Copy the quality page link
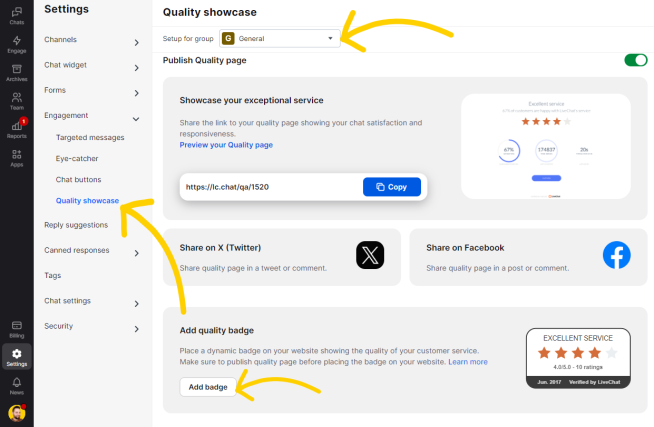 tap(392, 187)
